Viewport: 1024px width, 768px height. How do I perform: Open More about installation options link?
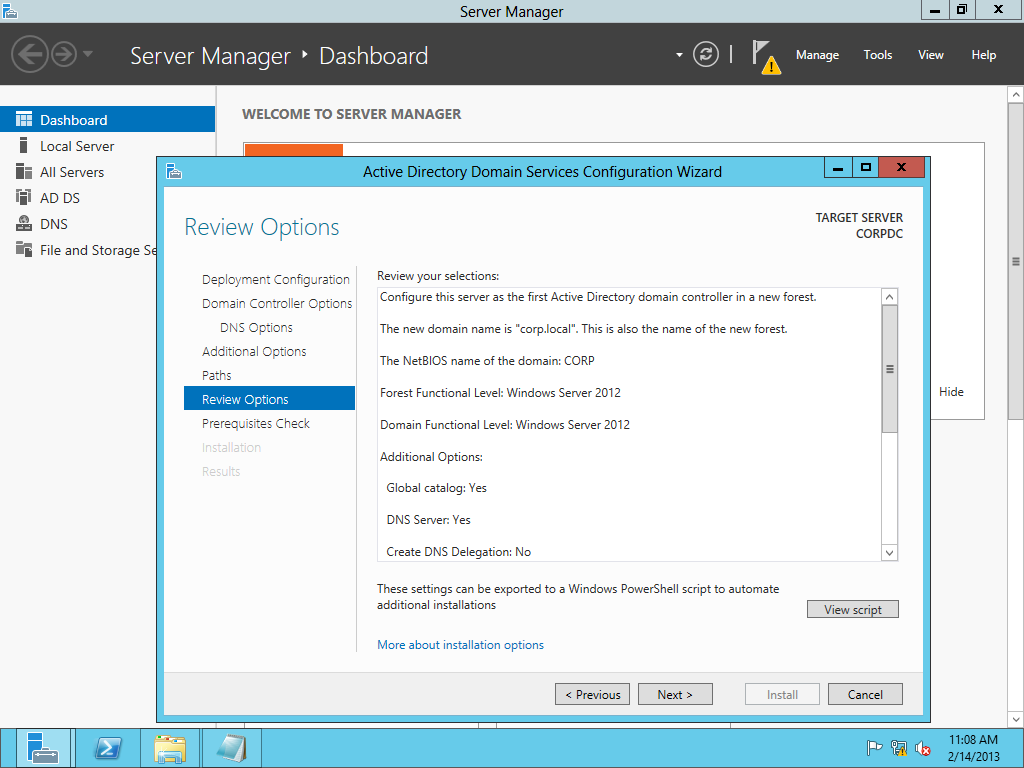pos(460,645)
